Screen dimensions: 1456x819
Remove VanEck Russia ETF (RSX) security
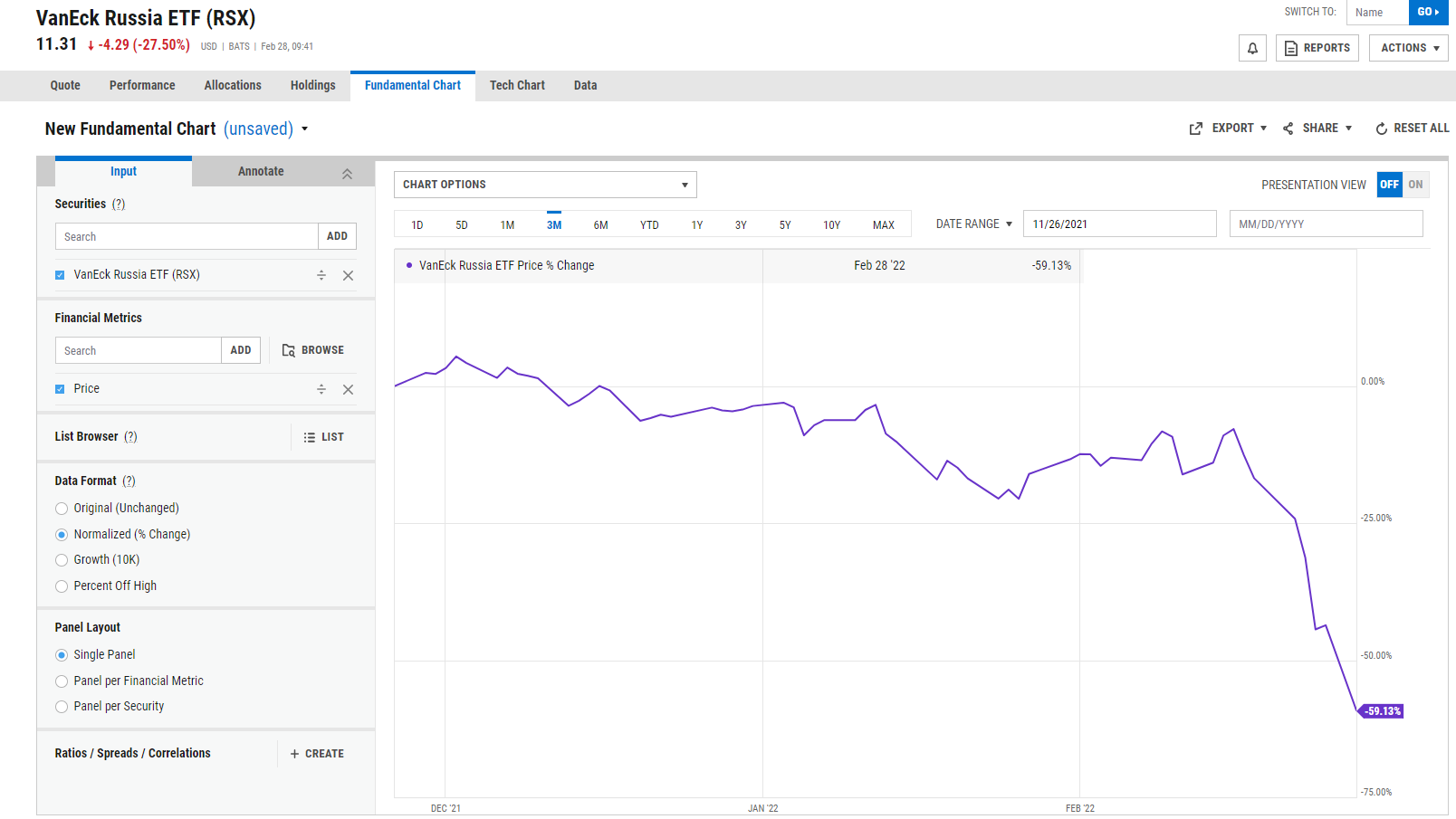348,275
